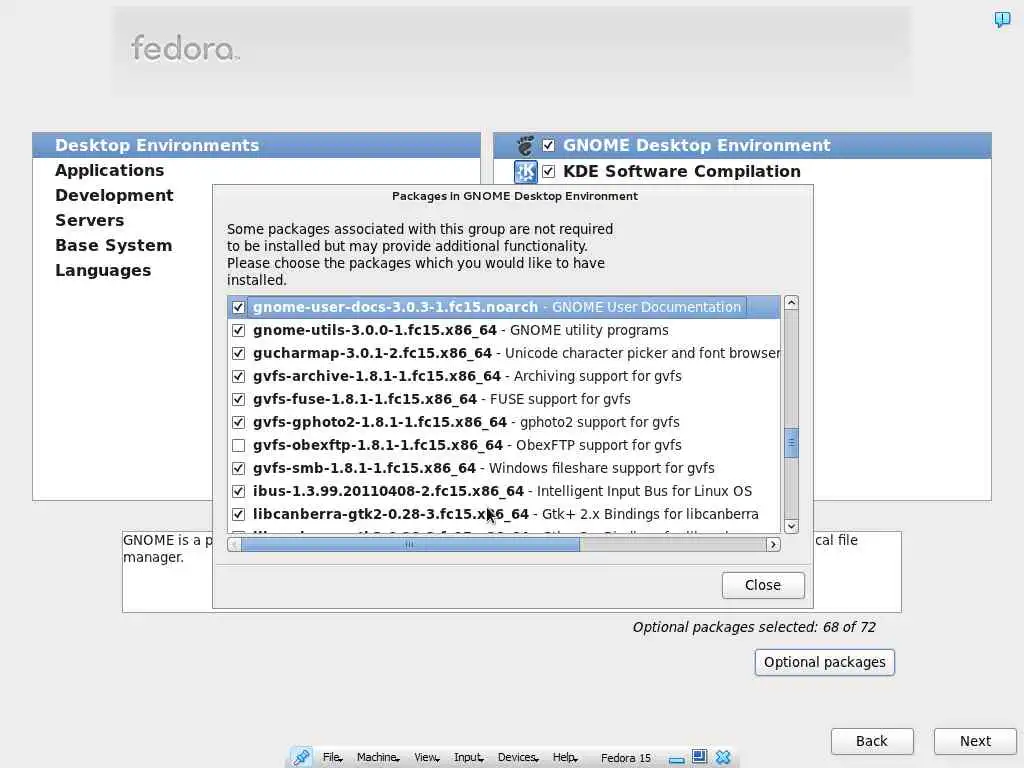Open the release notes icon in top-right corner
The width and height of the screenshot is (1024, 768).
[x=1002, y=20]
